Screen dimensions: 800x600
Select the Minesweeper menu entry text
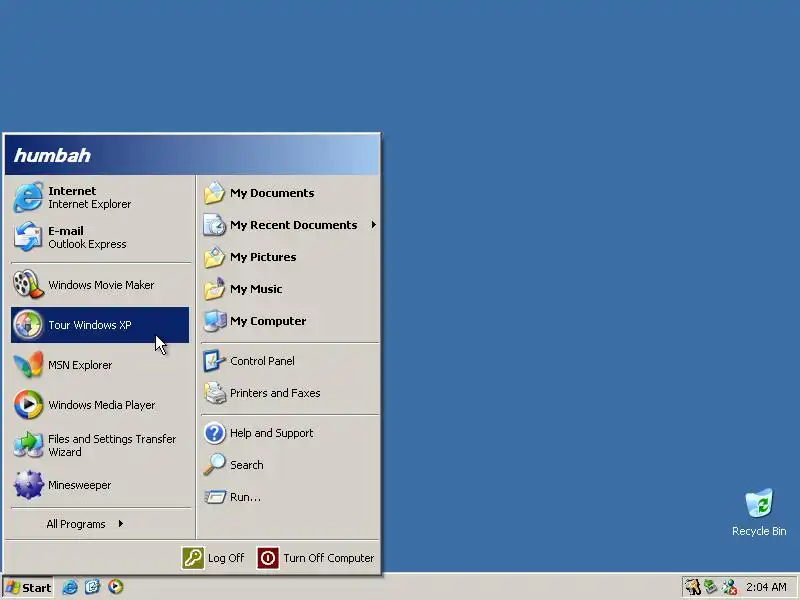point(79,485)
